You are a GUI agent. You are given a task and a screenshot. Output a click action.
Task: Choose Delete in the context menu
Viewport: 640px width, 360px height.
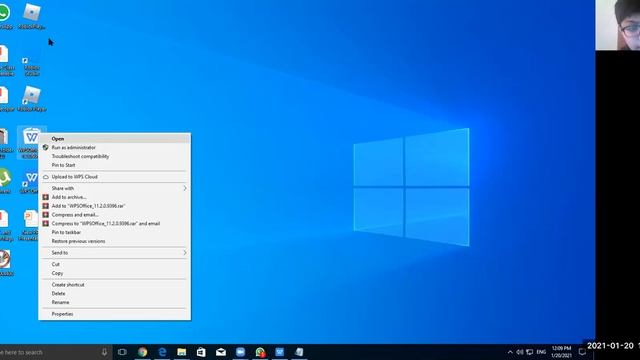click(x=114, y=293)
